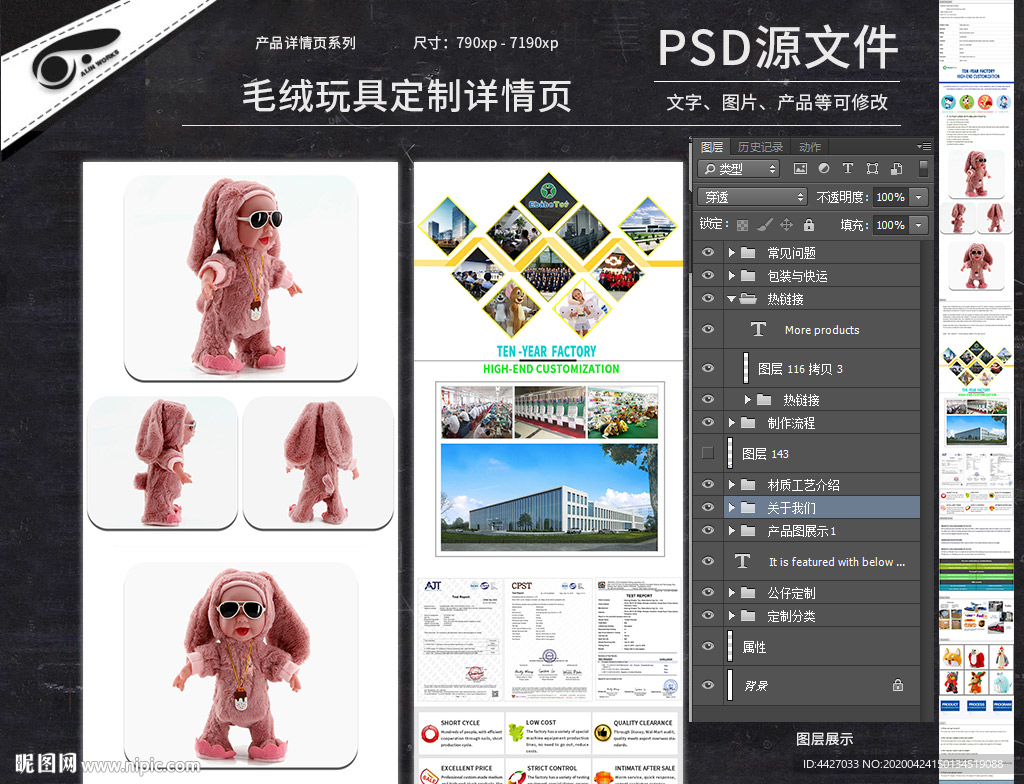Open the 不透明度 opacity value slider
Screen dimensions: 1024x784
tap(916, 197)
